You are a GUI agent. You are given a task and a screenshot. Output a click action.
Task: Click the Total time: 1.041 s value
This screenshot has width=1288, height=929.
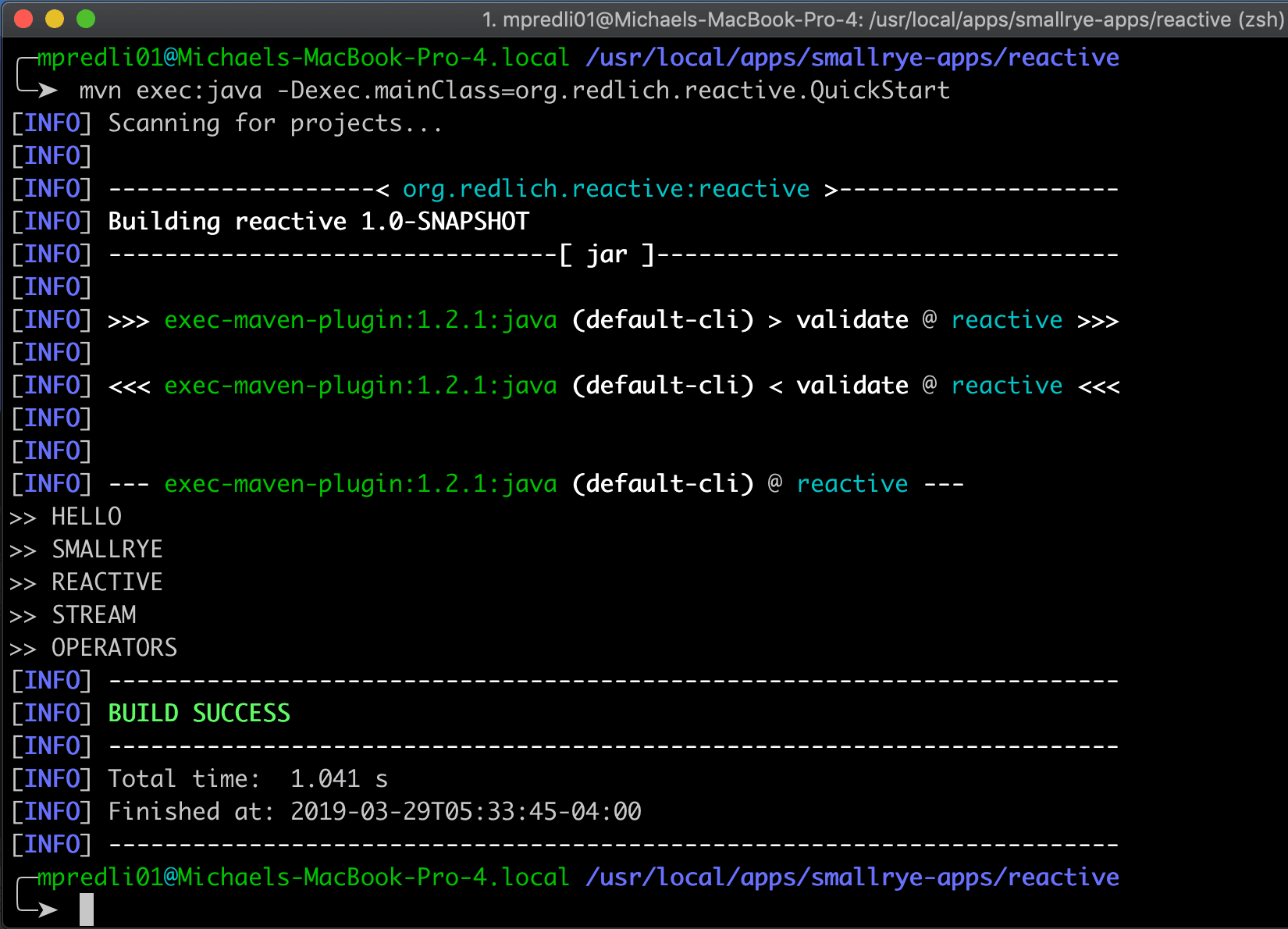coord(339,778)
